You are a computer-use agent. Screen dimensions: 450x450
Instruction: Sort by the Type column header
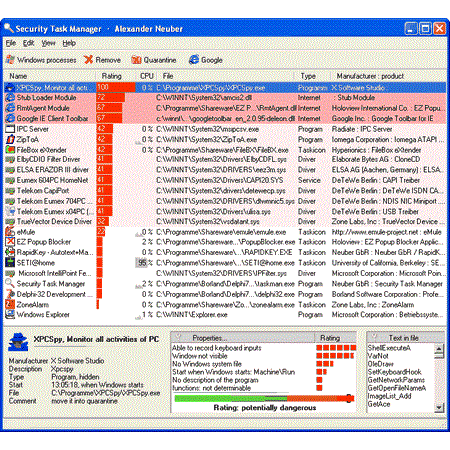click(313, 76)
